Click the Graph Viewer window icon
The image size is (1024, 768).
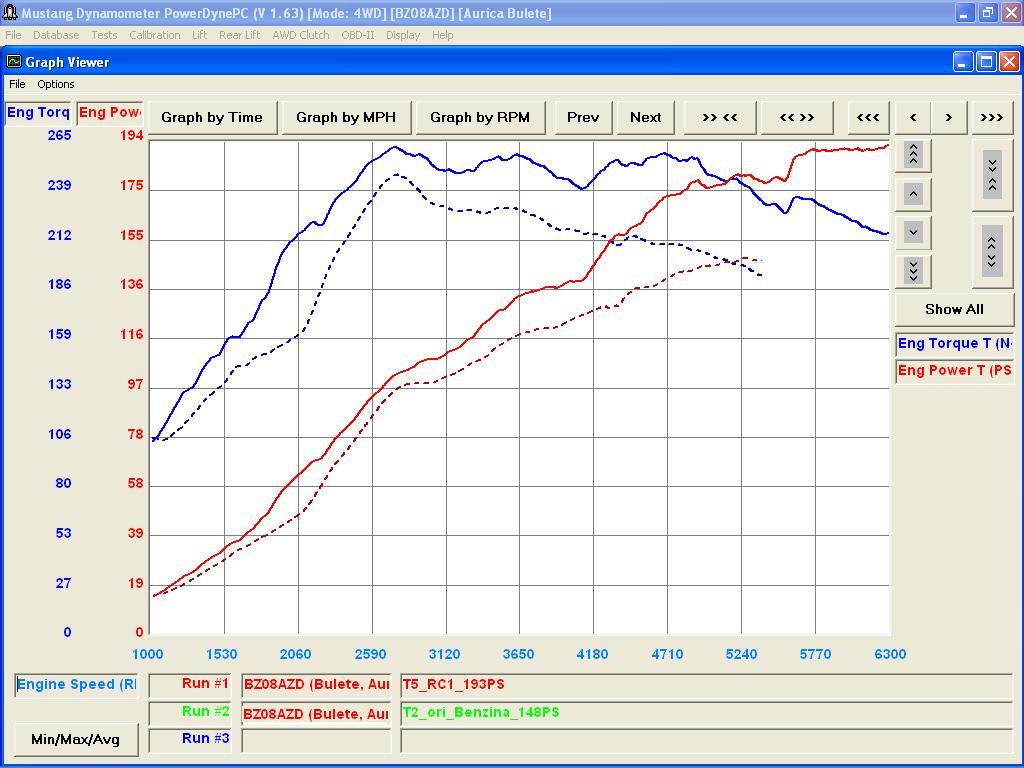pos(14,62)
